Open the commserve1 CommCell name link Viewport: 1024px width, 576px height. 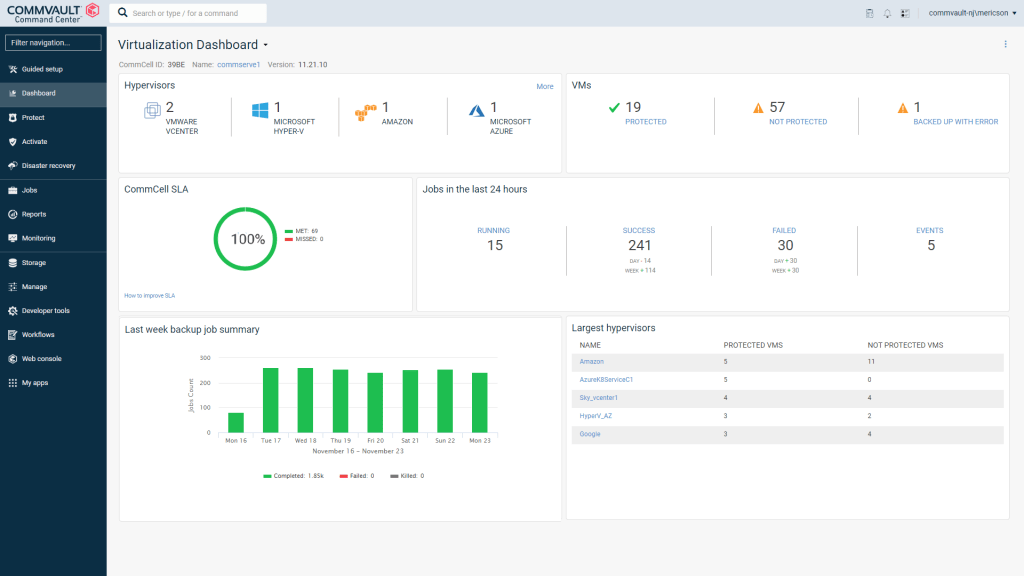click(x=238, y=65)
